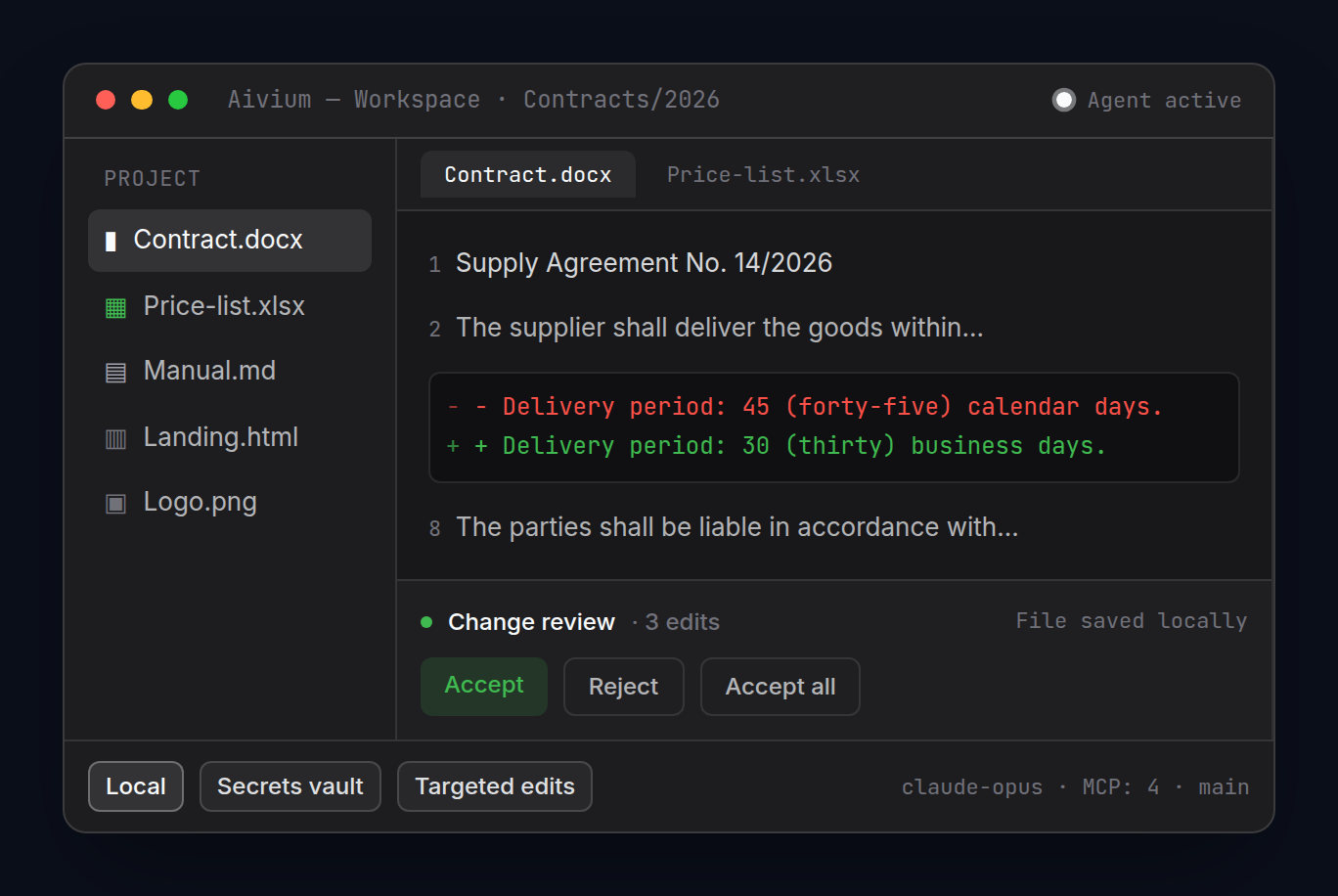Click the Accept all button
1338x896 pixels.
pos(780,687)
